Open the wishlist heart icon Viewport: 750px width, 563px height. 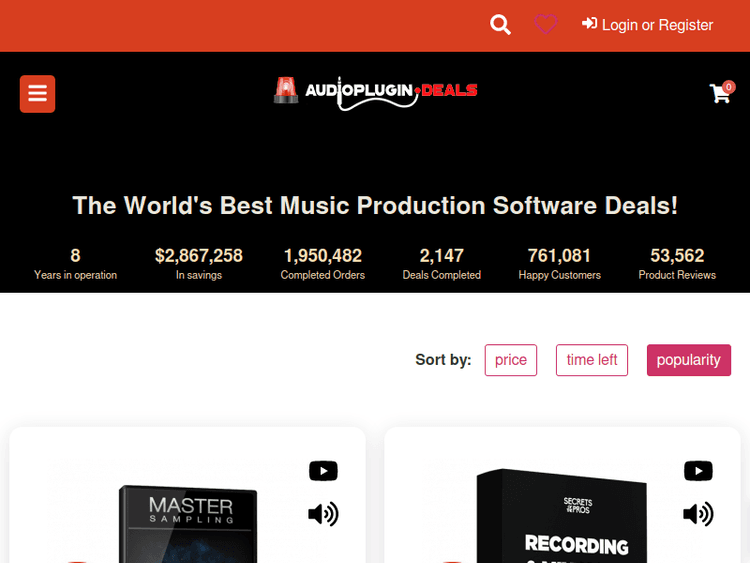tap(546, 24)
